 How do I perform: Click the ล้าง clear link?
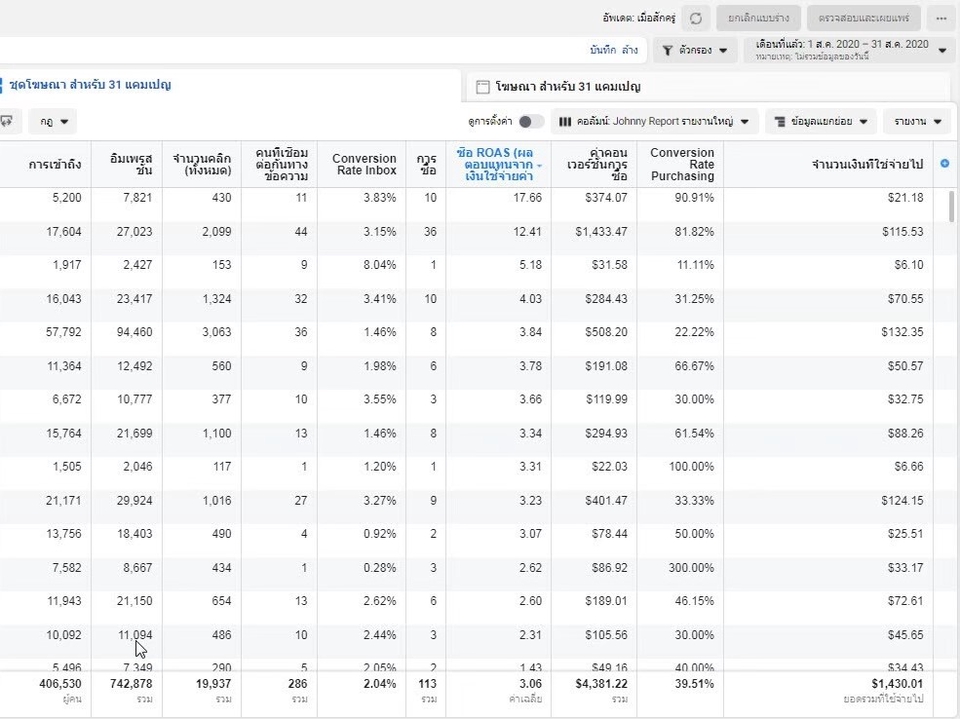point(629,49)
